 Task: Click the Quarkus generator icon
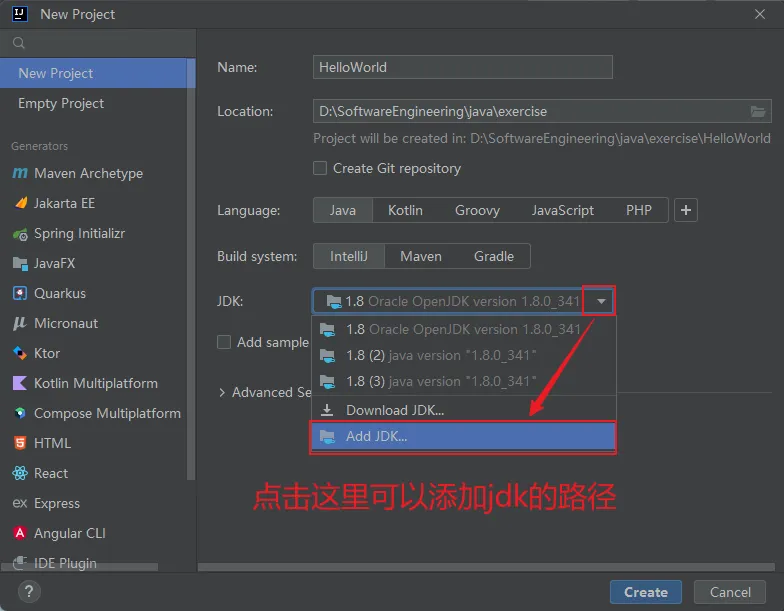pyautogui.click(x=20, y=294)
